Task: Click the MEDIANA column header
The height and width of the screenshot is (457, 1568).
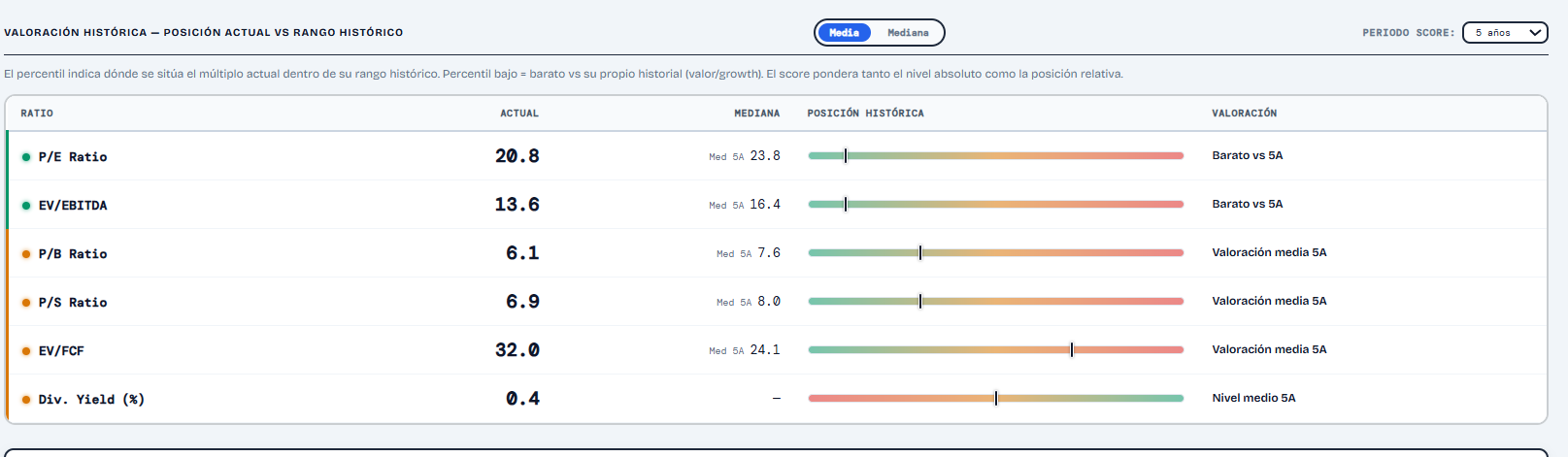Action: [757, 114]
